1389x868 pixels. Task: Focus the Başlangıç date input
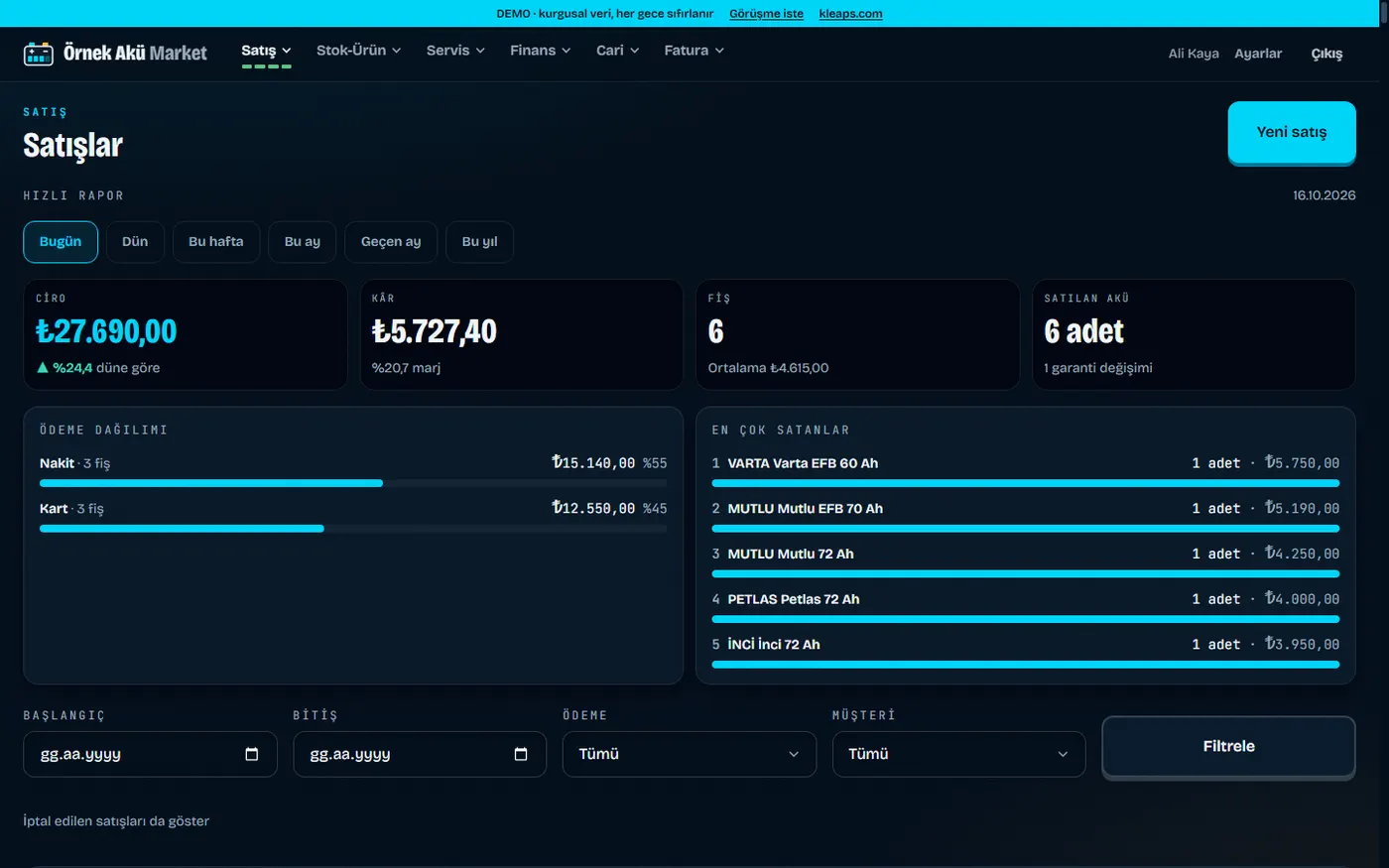[x=150, y=754]
